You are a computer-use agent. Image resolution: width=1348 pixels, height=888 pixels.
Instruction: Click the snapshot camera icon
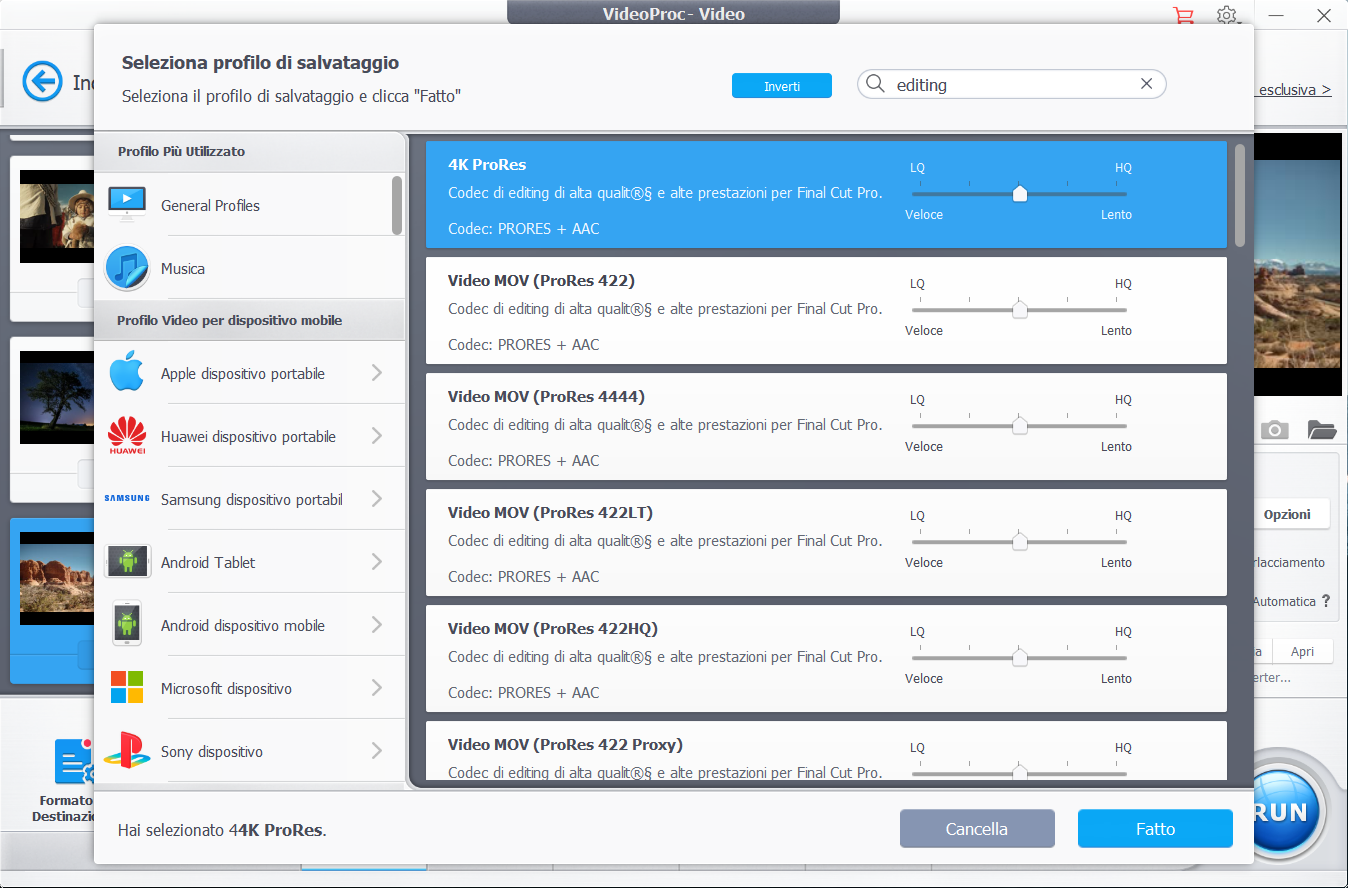click(x=1274, y=430)
